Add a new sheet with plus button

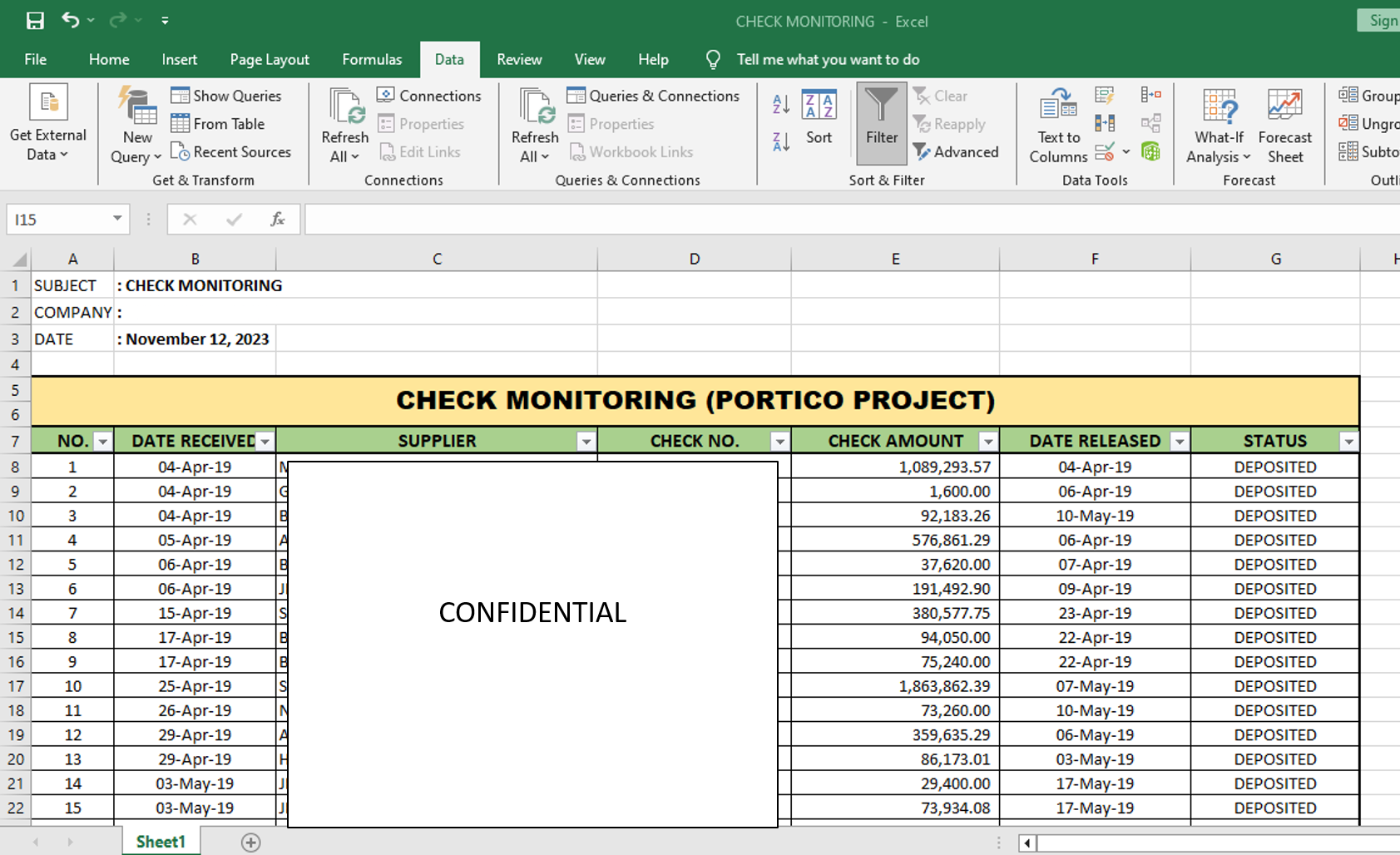[x=250, y=843]
